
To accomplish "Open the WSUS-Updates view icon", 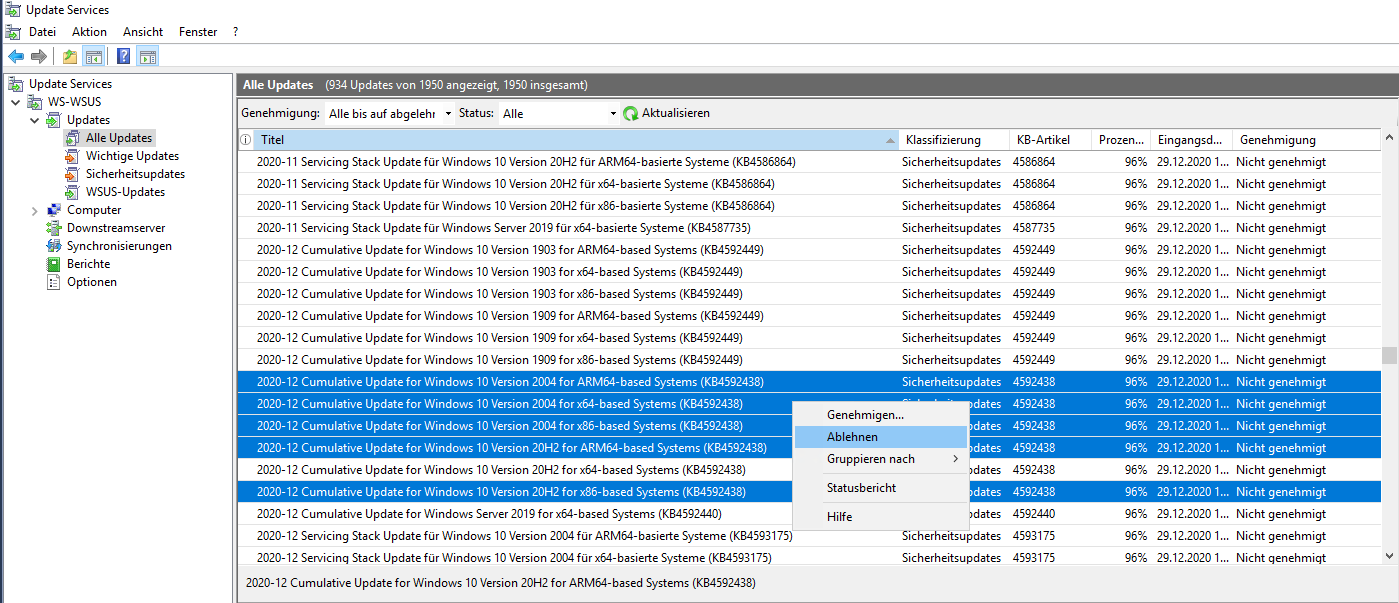I will pos(72,192).
